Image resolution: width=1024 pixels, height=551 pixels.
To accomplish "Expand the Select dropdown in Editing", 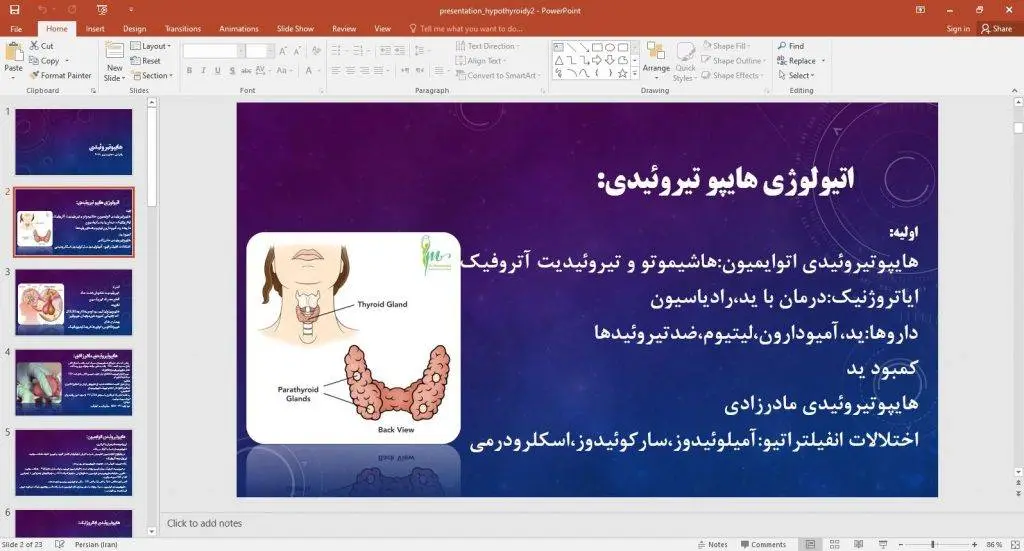I will (797, 76).
